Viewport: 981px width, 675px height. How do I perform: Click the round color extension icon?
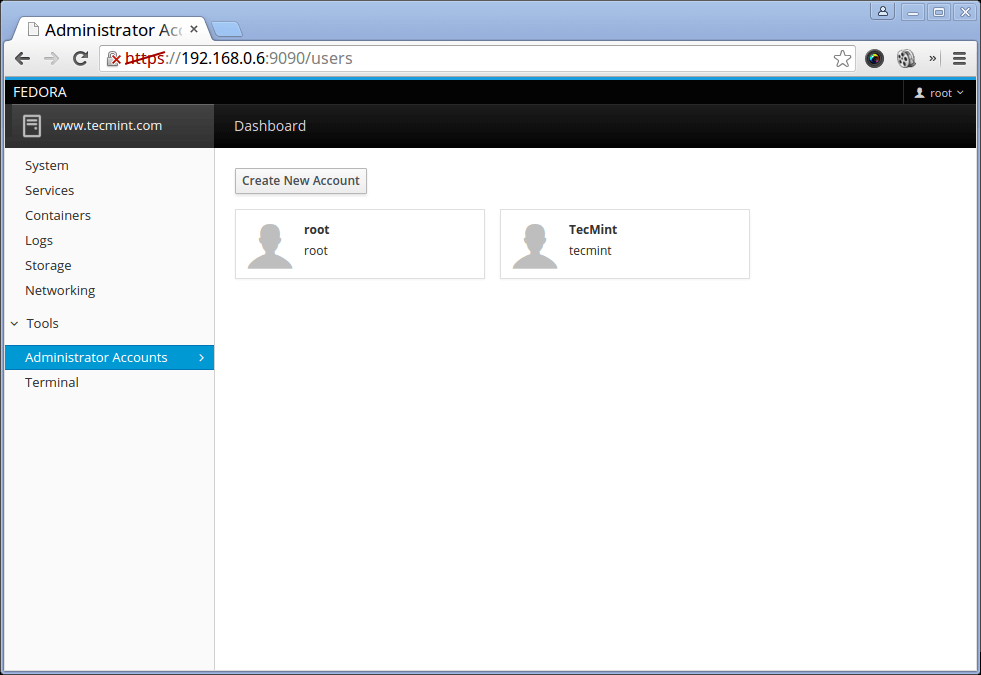click(875, 58)
